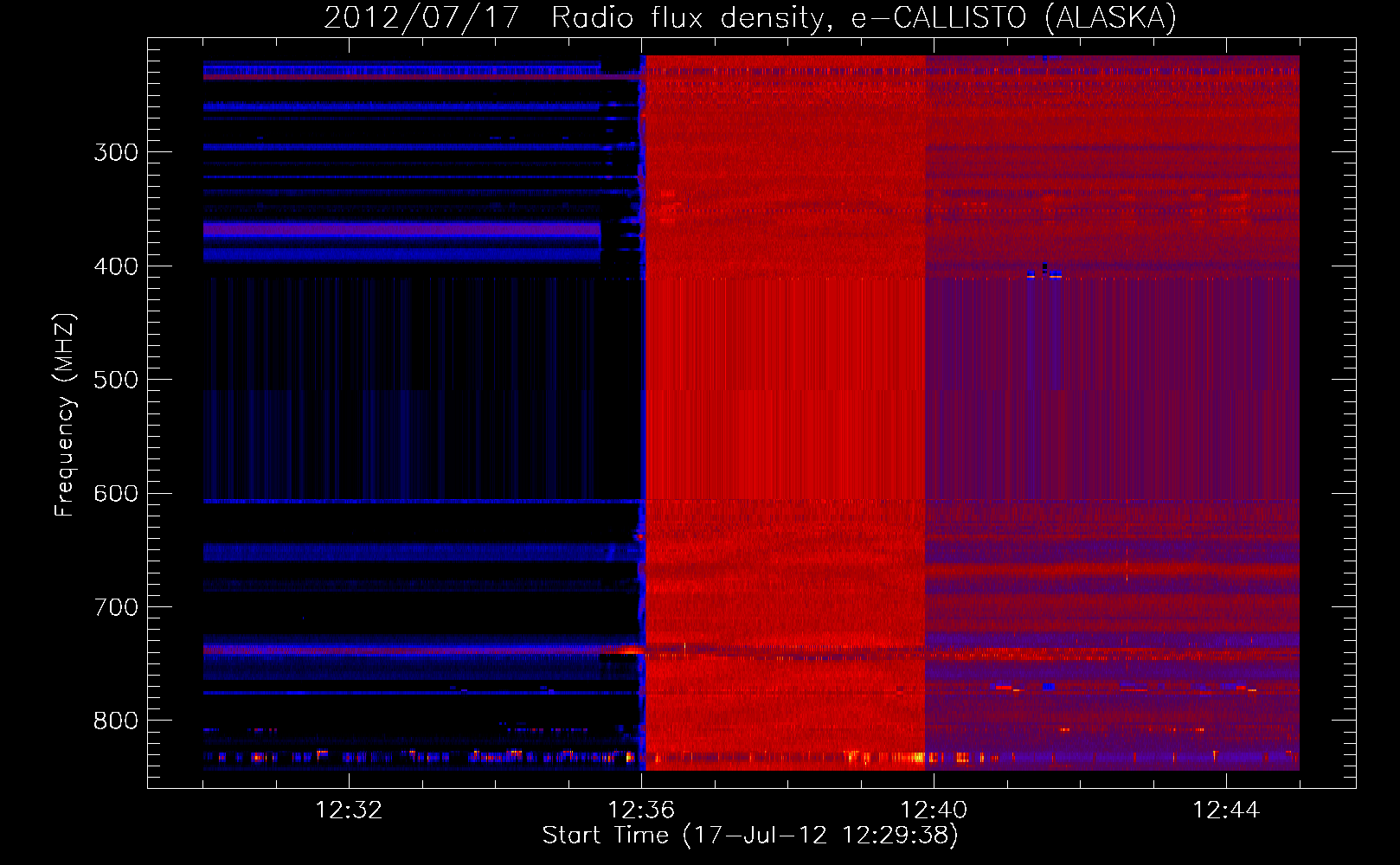Click the 'Frequency (MHZ)' axis label

click(x=65, y=414)
